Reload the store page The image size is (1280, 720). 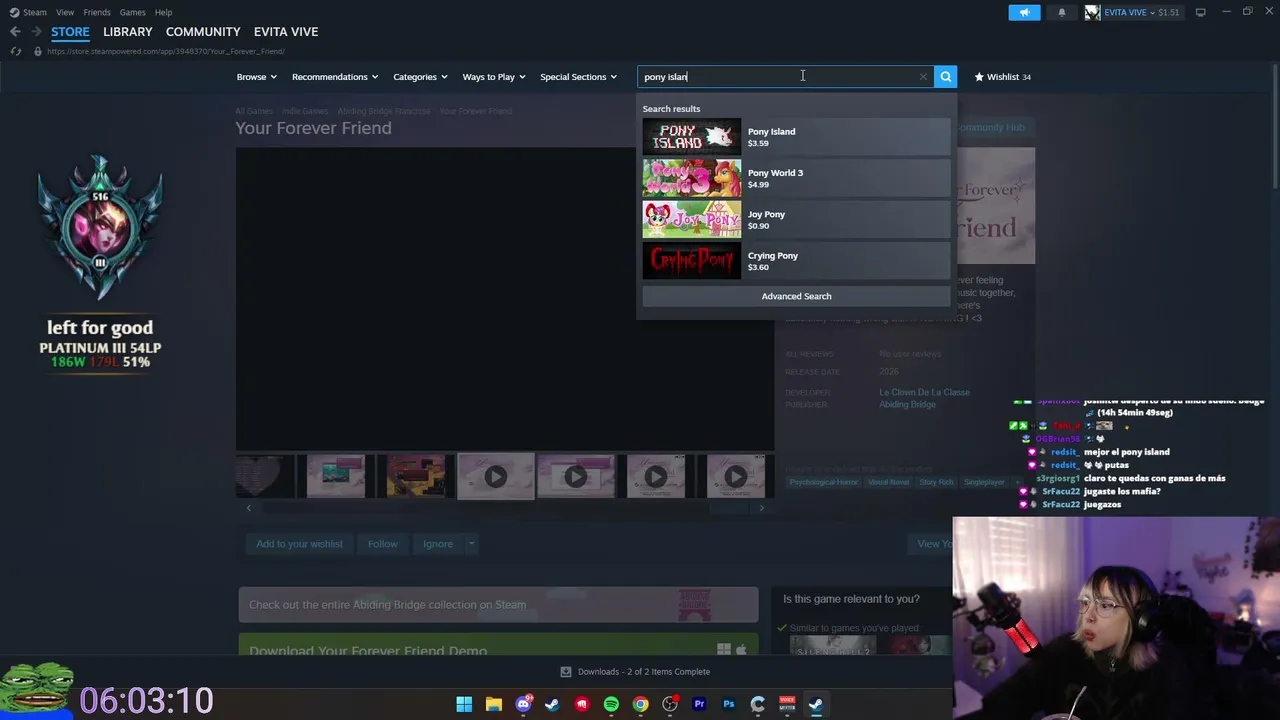click(15, 51)
